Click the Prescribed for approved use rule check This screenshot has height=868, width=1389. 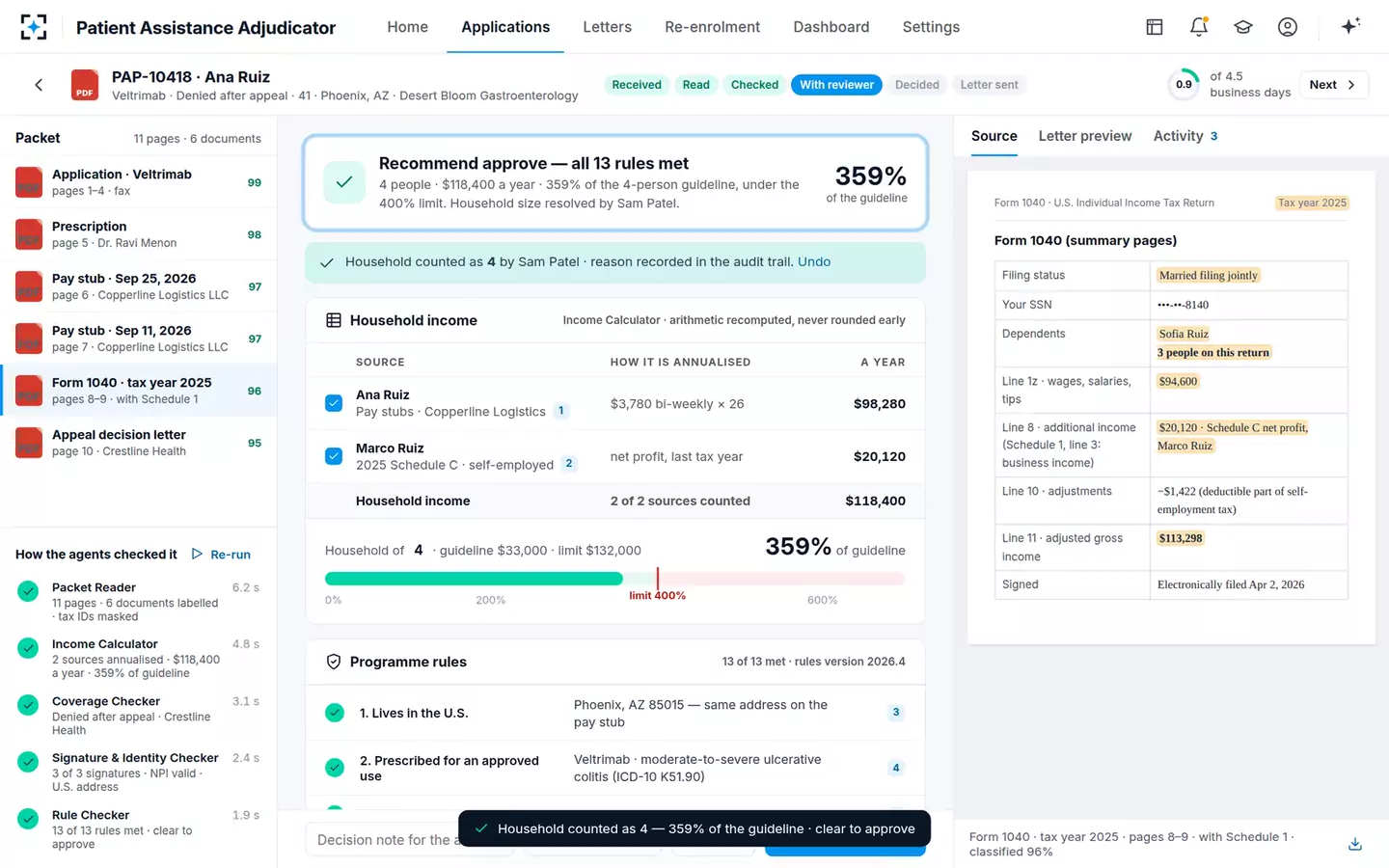pyautogui.click(x=335, y=768)
